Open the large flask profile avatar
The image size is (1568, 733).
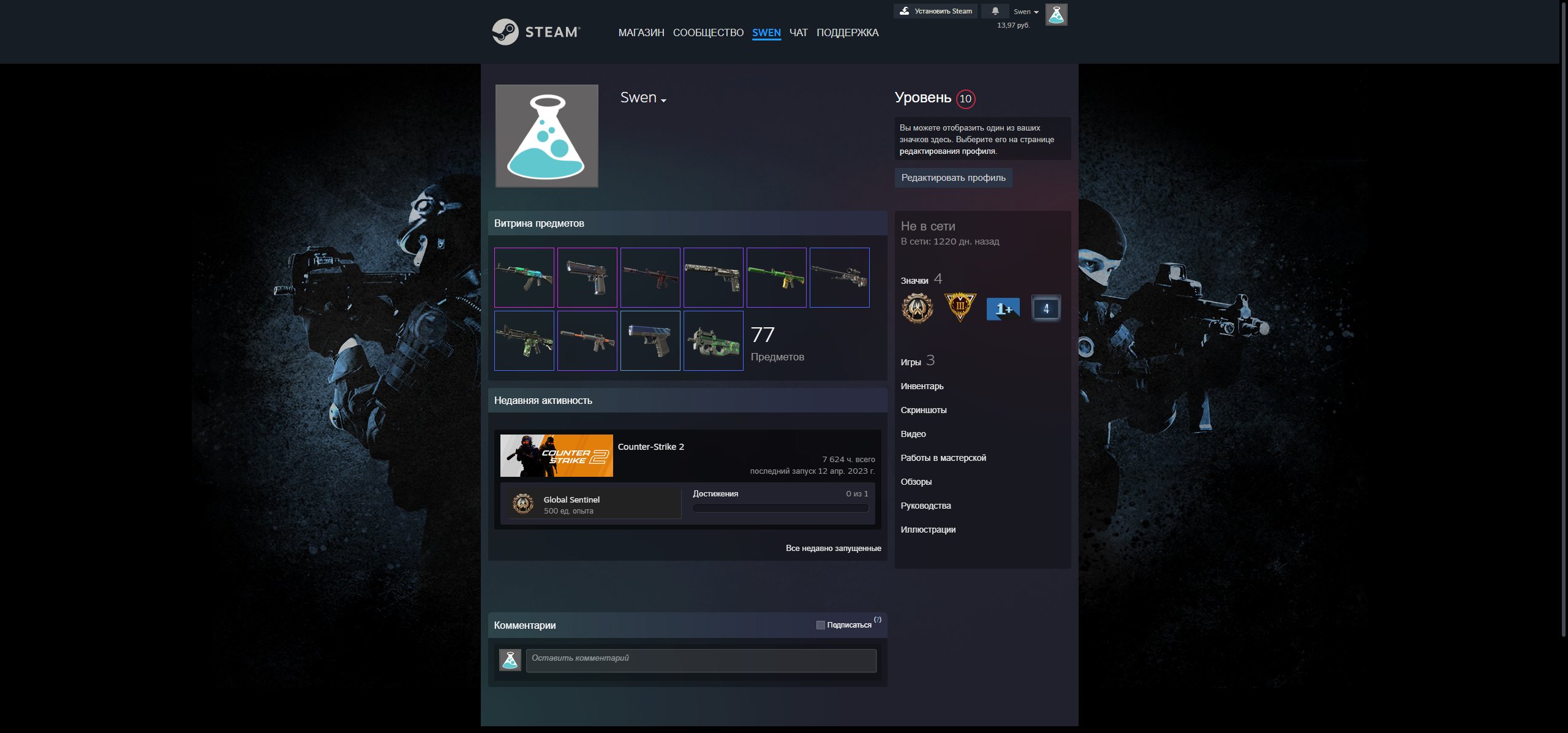click(x=547, y=136)
